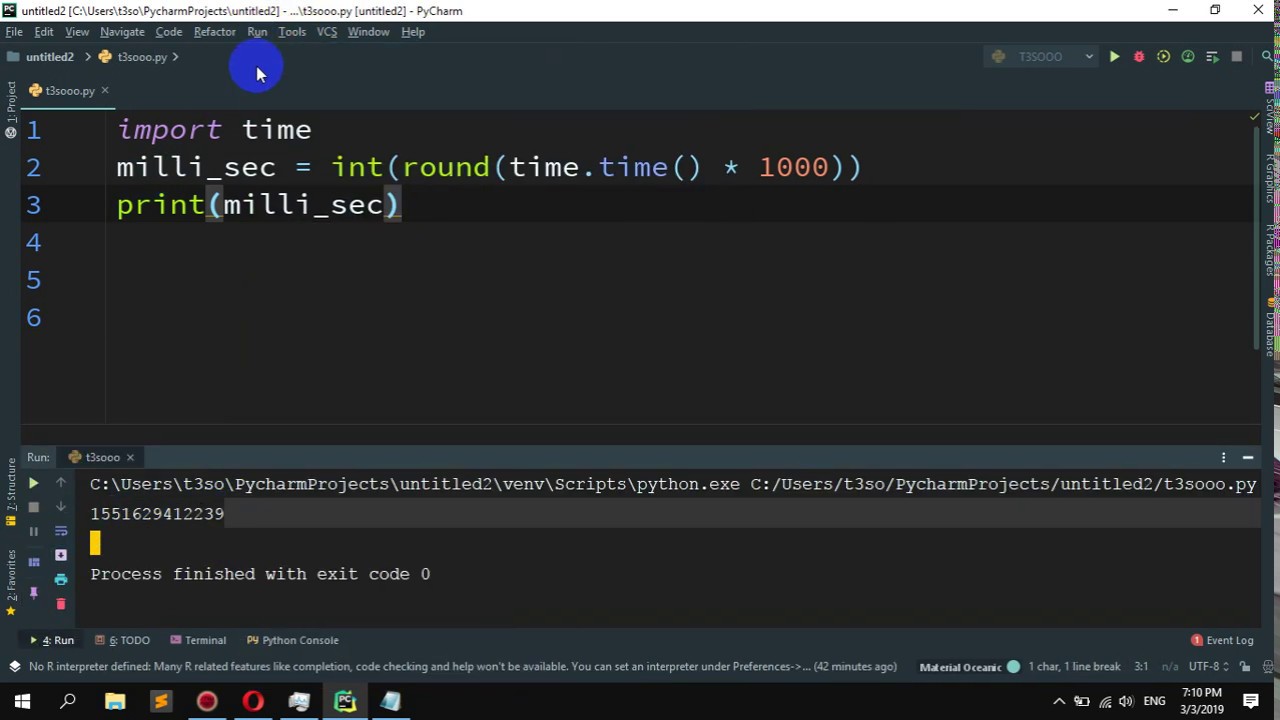Hide the Run panel with minimize icon
1280x720 pixels.
[1248, 457]
